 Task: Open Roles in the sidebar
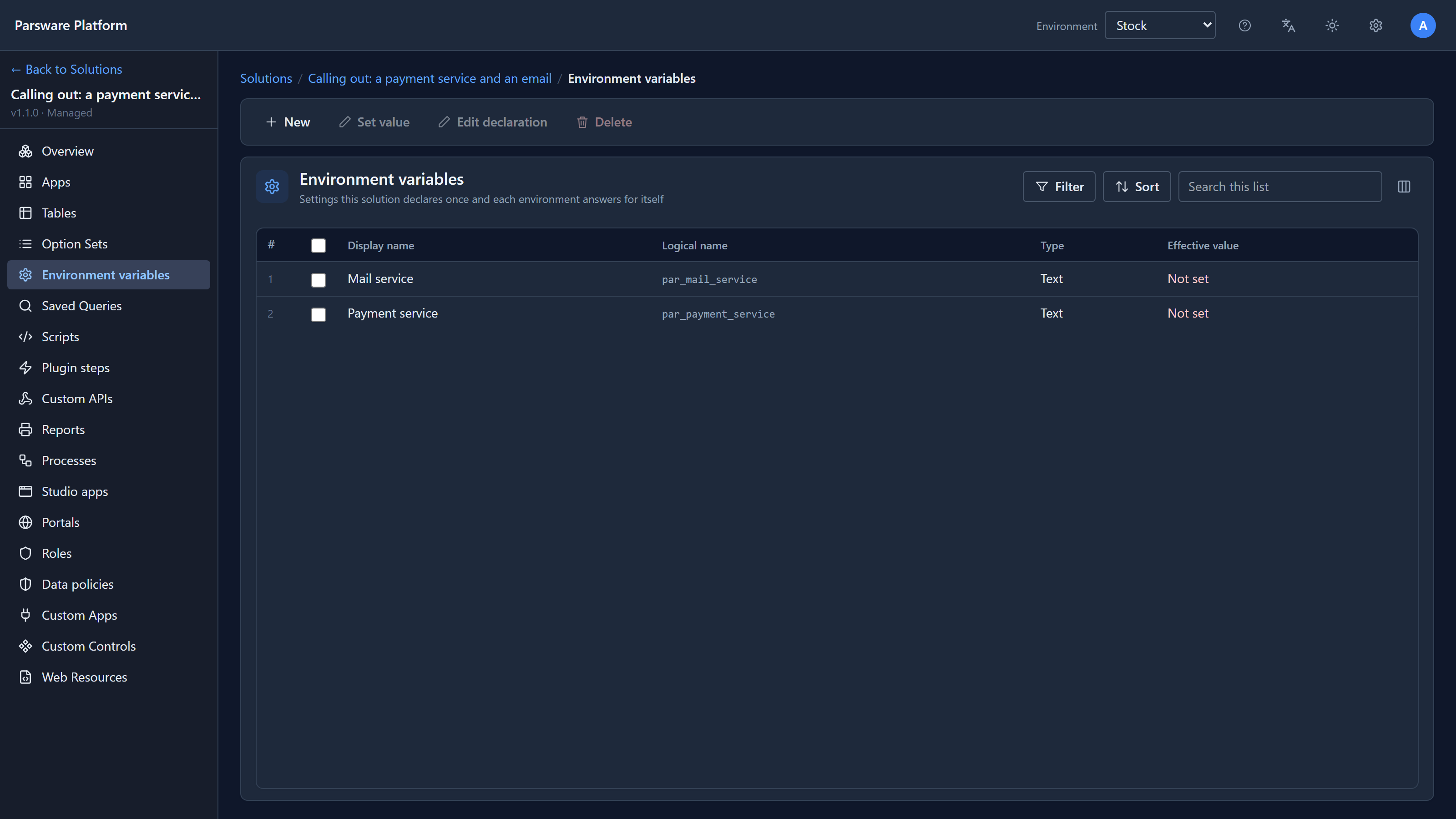[109, 553]
